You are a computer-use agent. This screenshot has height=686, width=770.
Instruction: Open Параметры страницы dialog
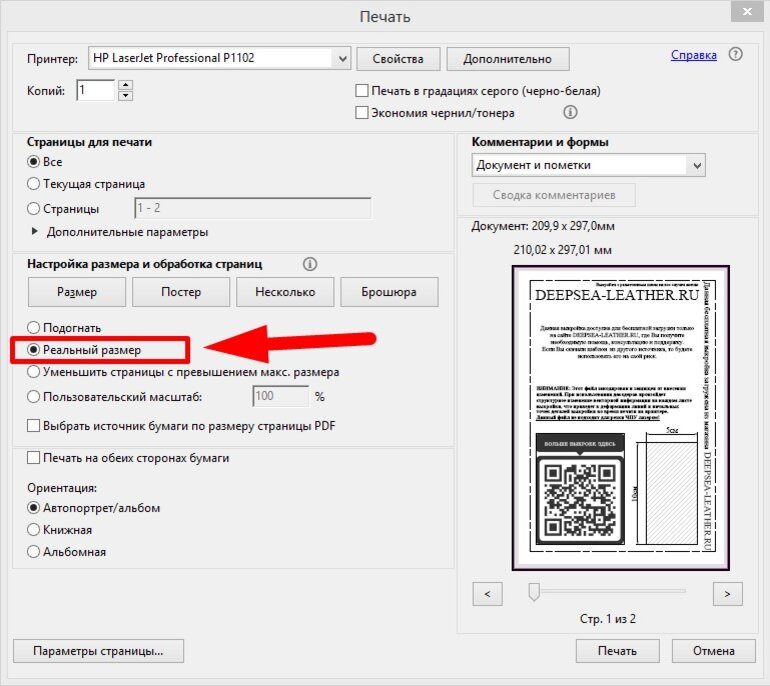[x=98, y=651]
